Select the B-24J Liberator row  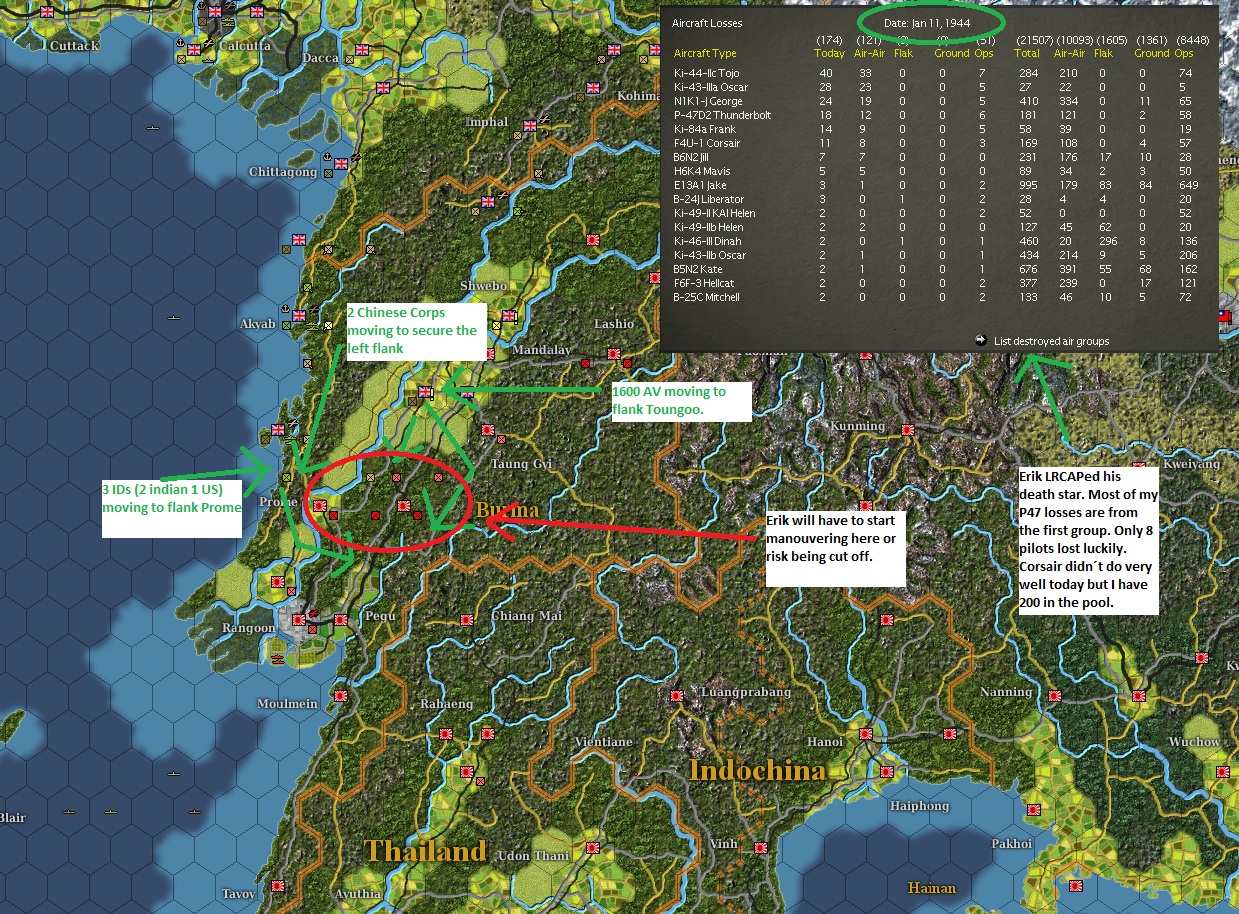point(935,199)
